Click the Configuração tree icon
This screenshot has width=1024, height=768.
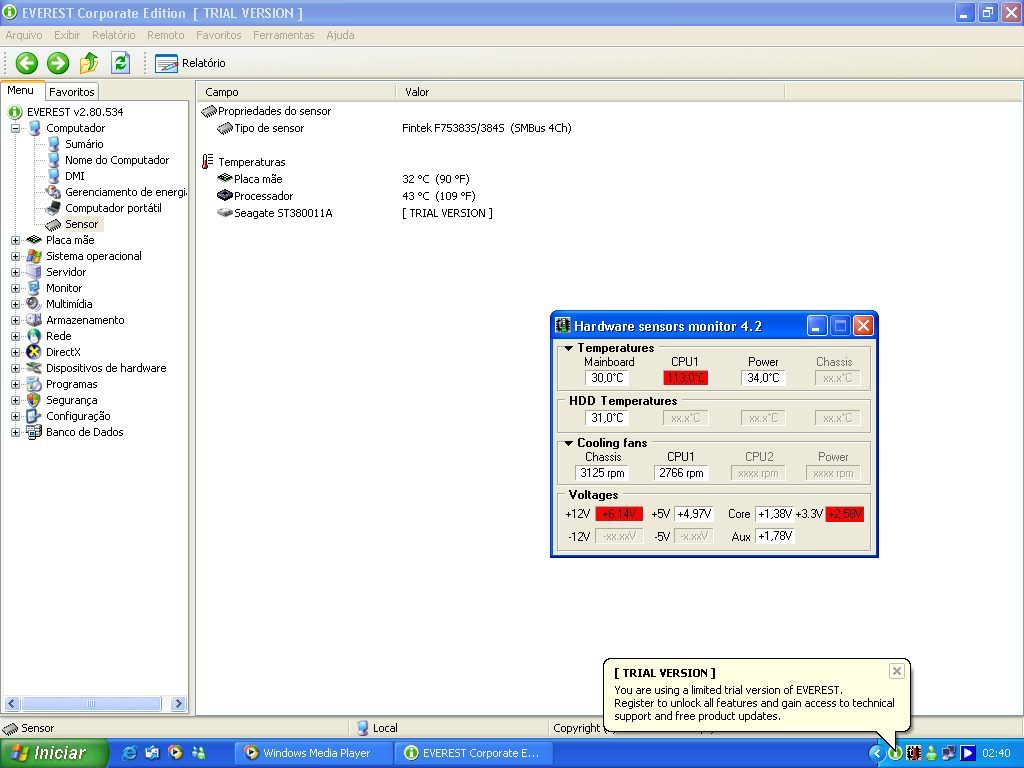pyautogui.click(x=34, y=416)
